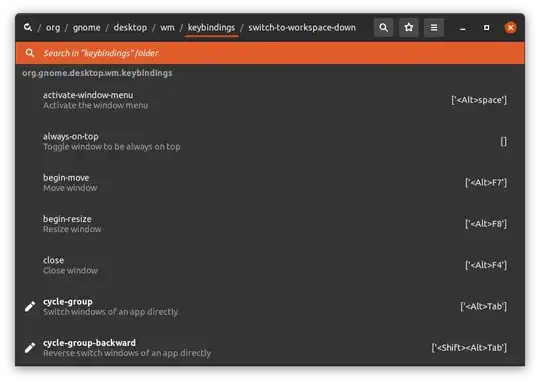
Task: Click description 'Toggle window to be always on top'
Action: pyautogui.click(x=112, y=147)
